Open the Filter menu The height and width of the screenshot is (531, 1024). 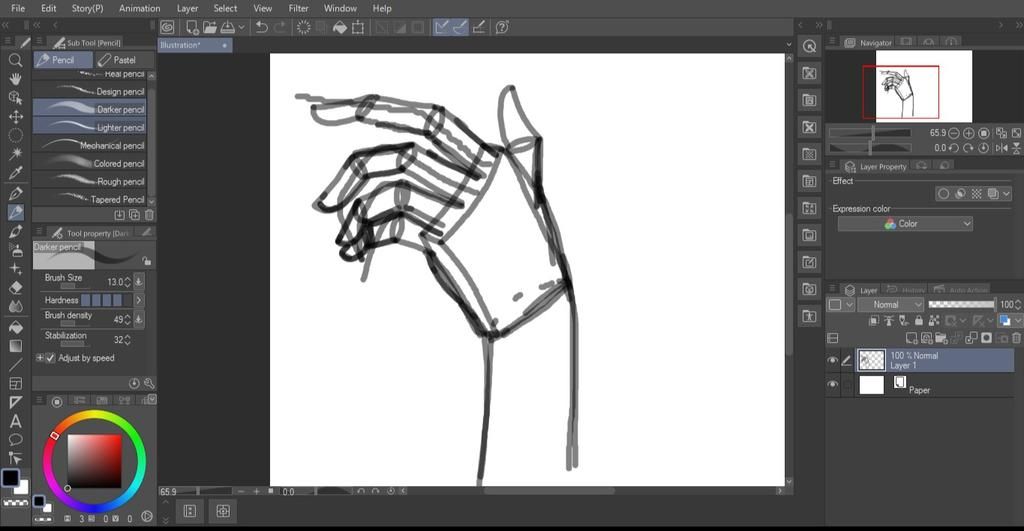pos(298,8)
